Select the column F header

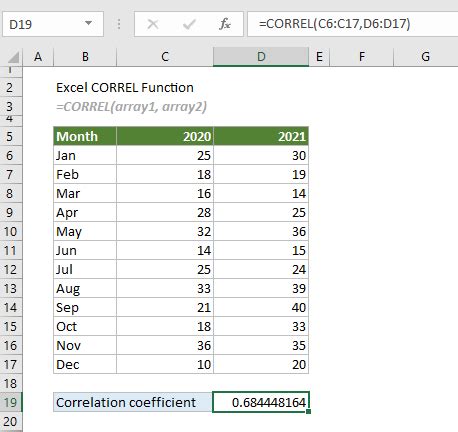click(362, 57)
